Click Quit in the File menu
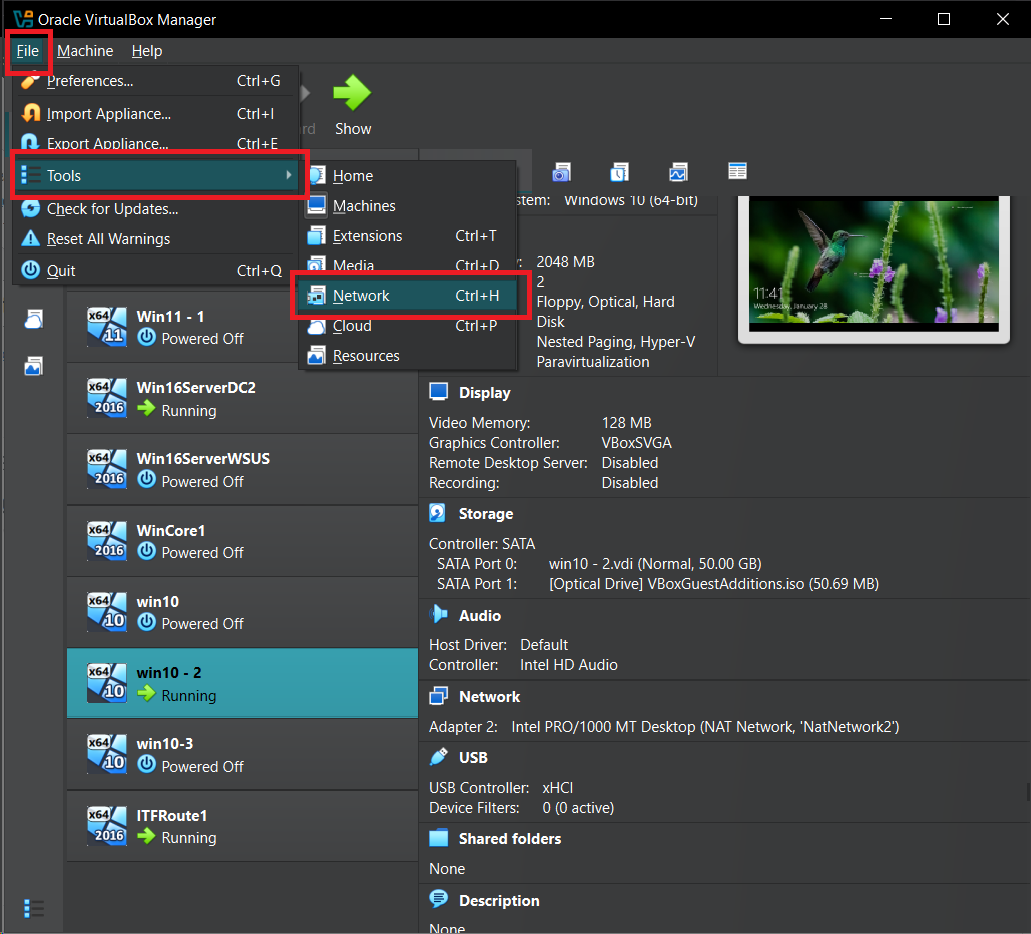This screenshot has height=934, width=1031. click(61, 271)
